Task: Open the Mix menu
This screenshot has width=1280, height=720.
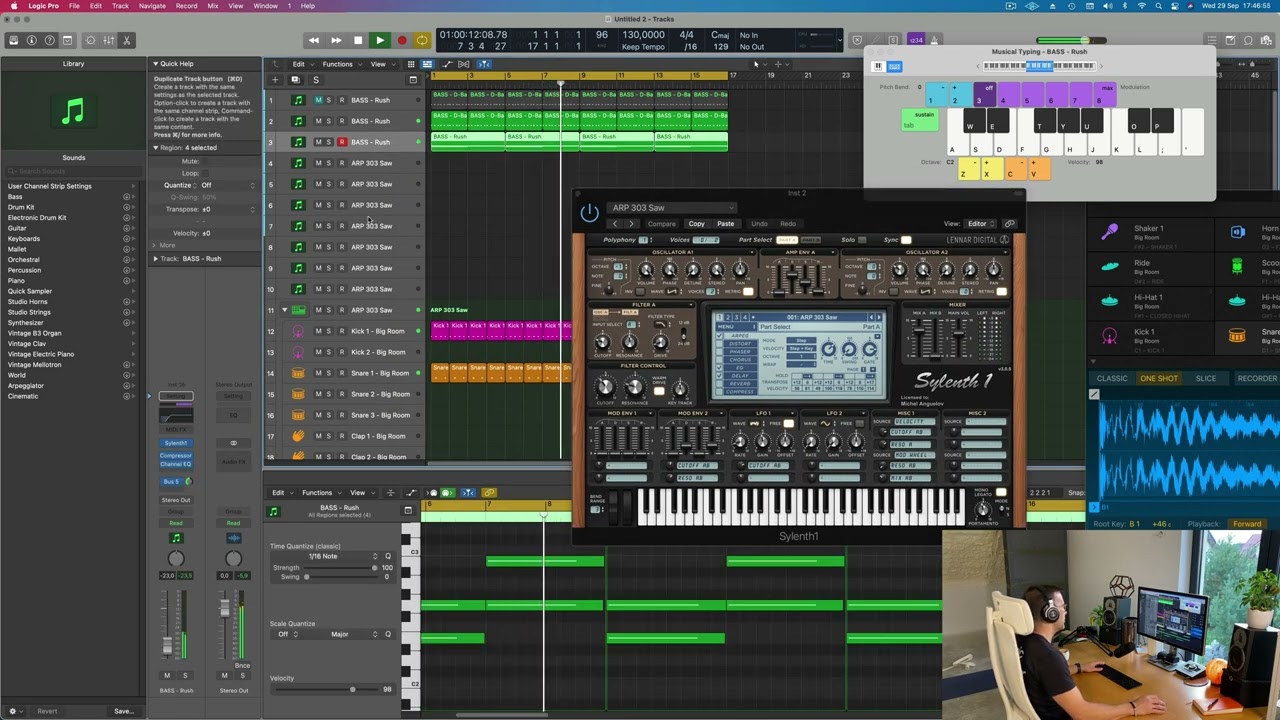Action: point(212,6)
